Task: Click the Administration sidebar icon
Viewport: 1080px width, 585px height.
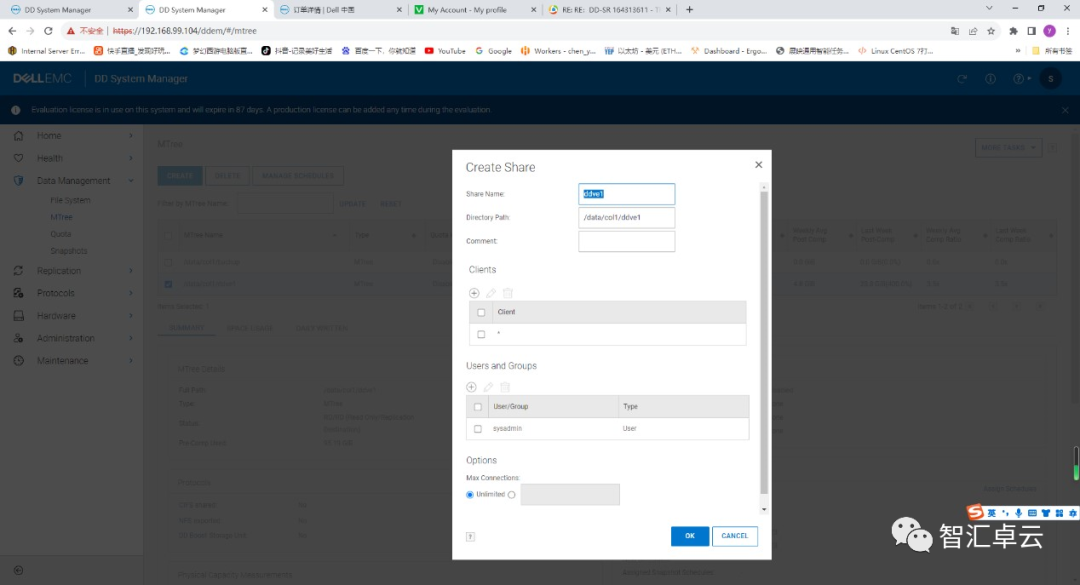Action: click(19, 338)
